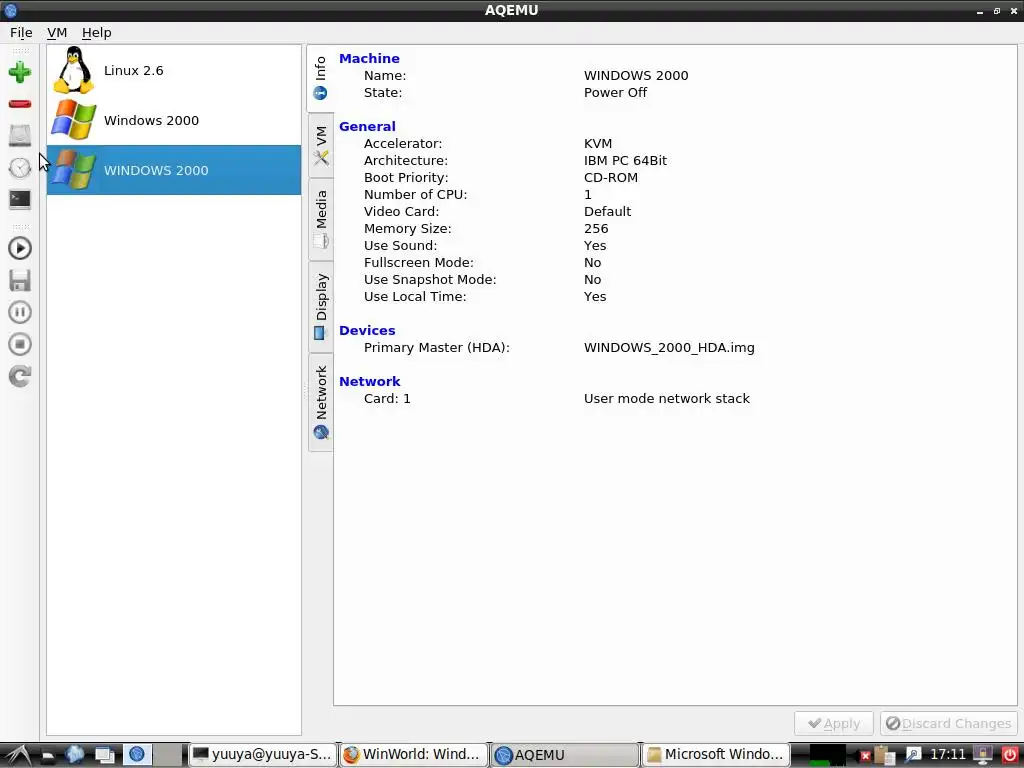
Task: Click the 'WINDOWS_2000_HDA.img' disk value
Action: 669,347
